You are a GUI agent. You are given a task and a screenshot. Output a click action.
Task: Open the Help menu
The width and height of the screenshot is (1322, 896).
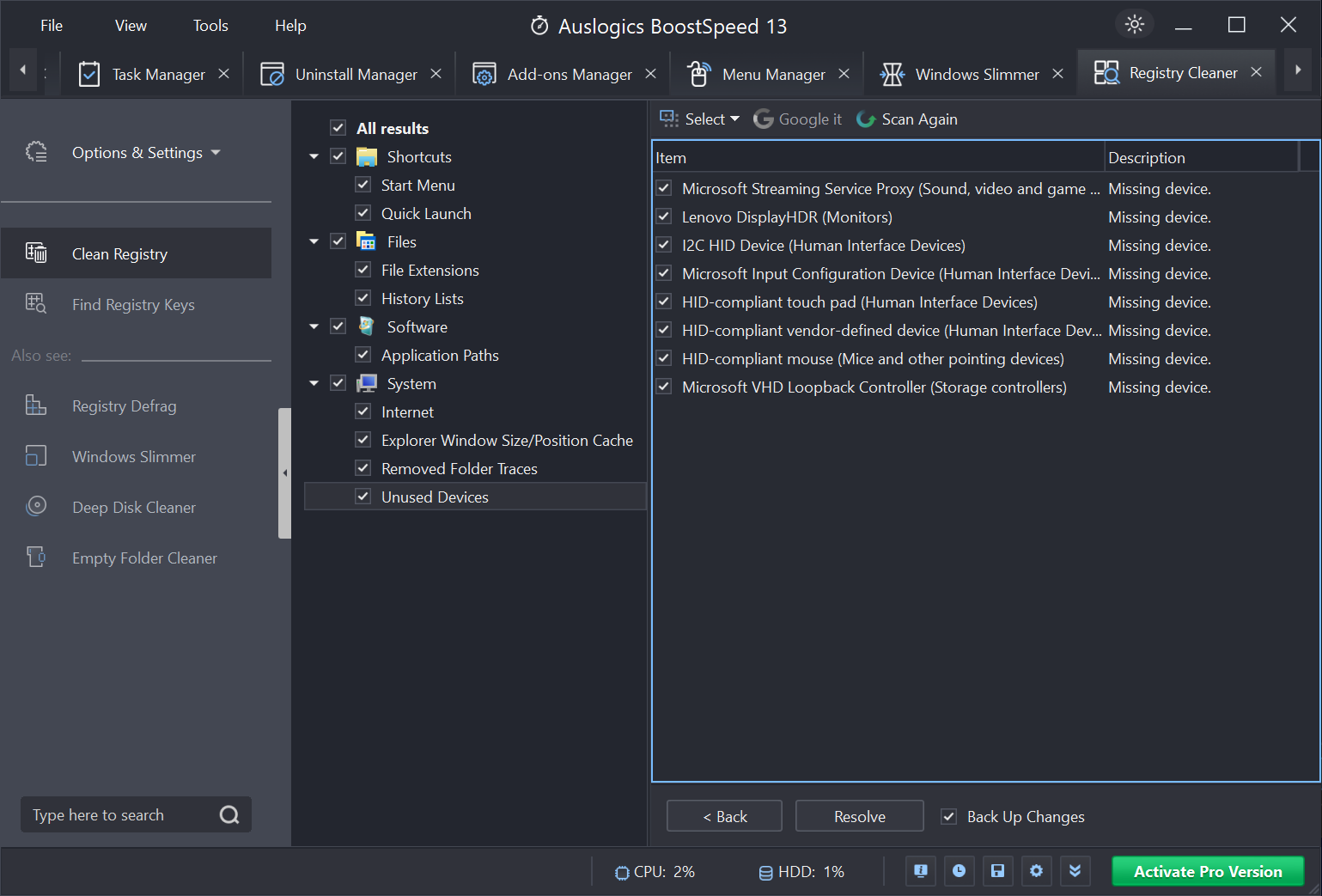click(290, 26)
